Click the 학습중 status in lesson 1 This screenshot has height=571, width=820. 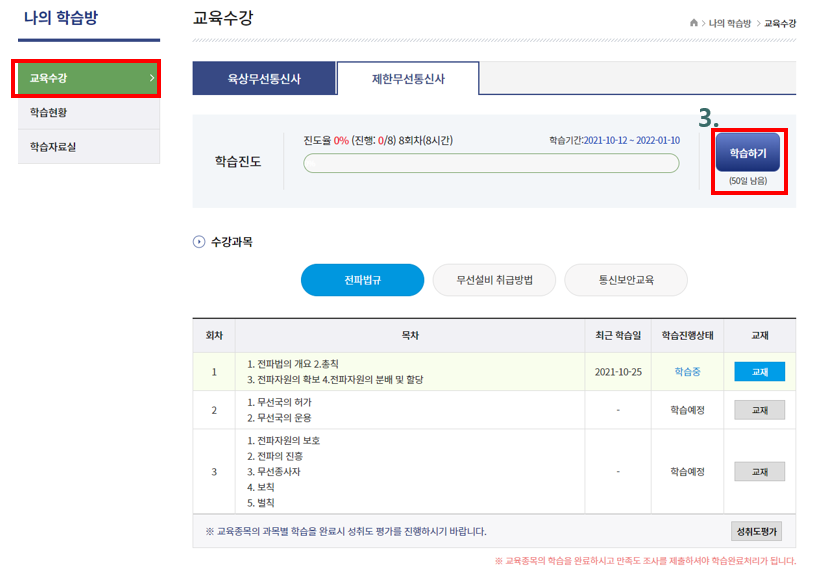click(687, 371)
